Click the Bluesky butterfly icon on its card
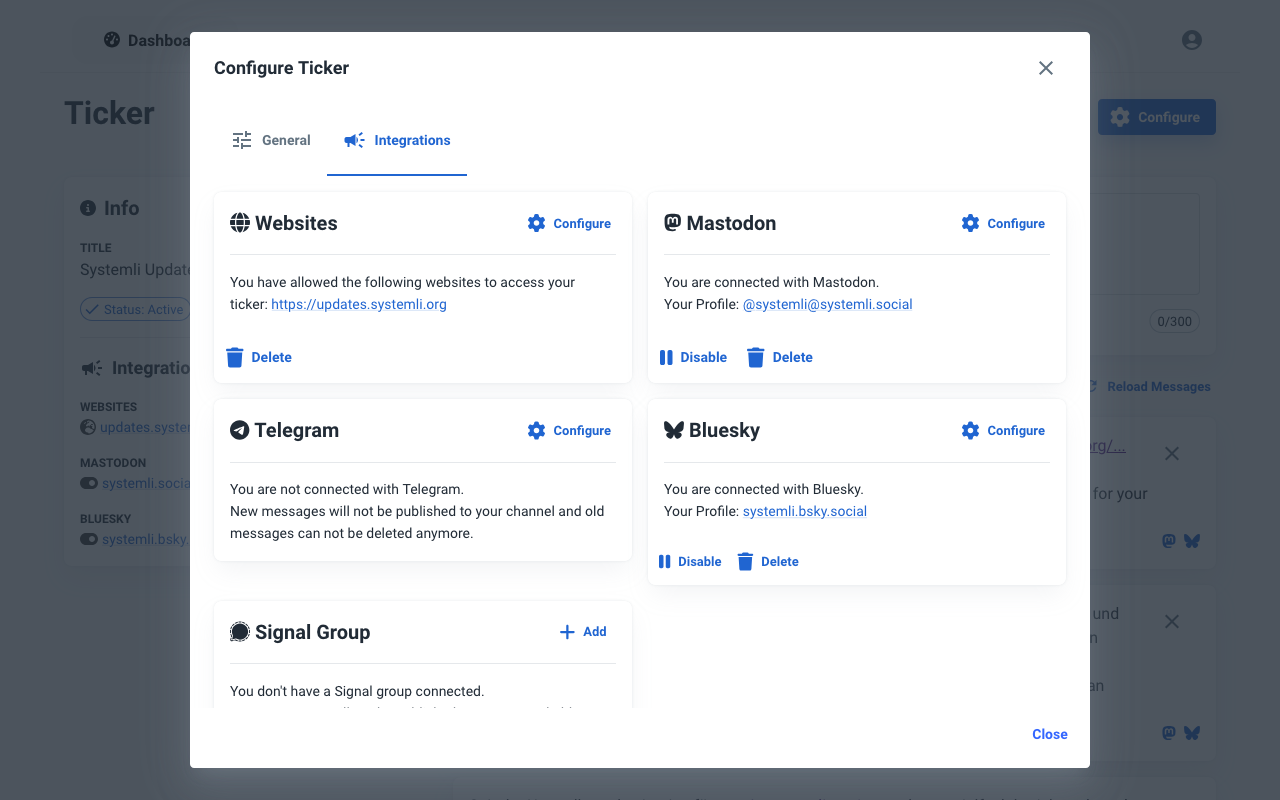 coord(674,430)
